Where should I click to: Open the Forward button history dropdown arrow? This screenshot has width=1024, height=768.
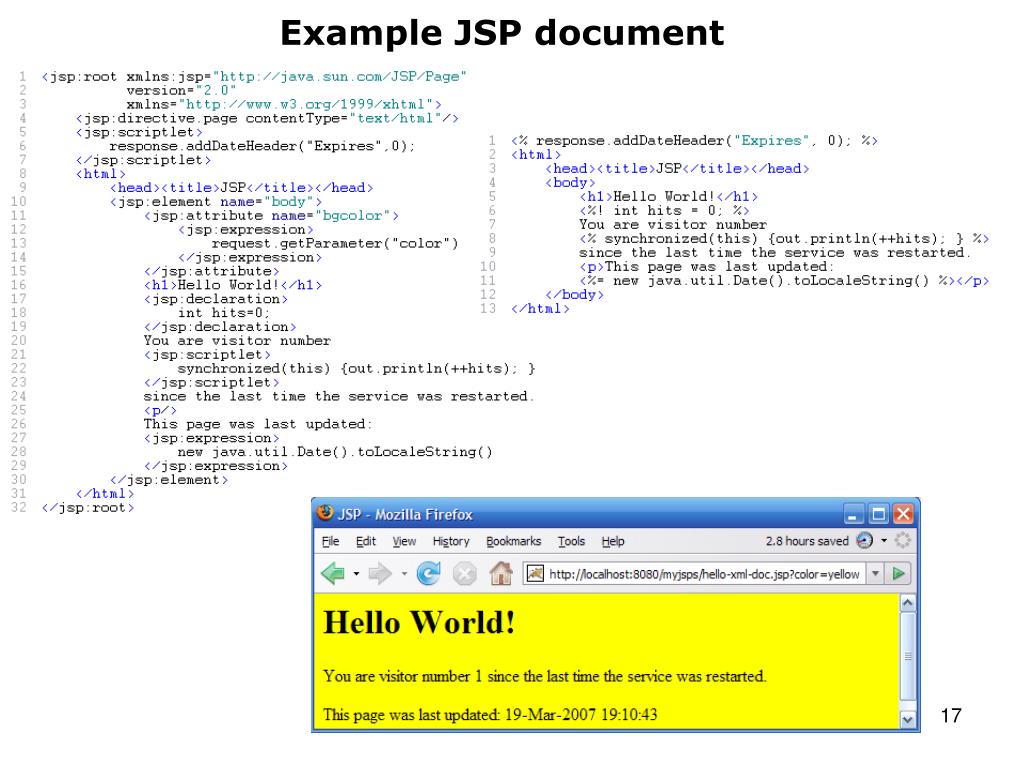[404, 575]
